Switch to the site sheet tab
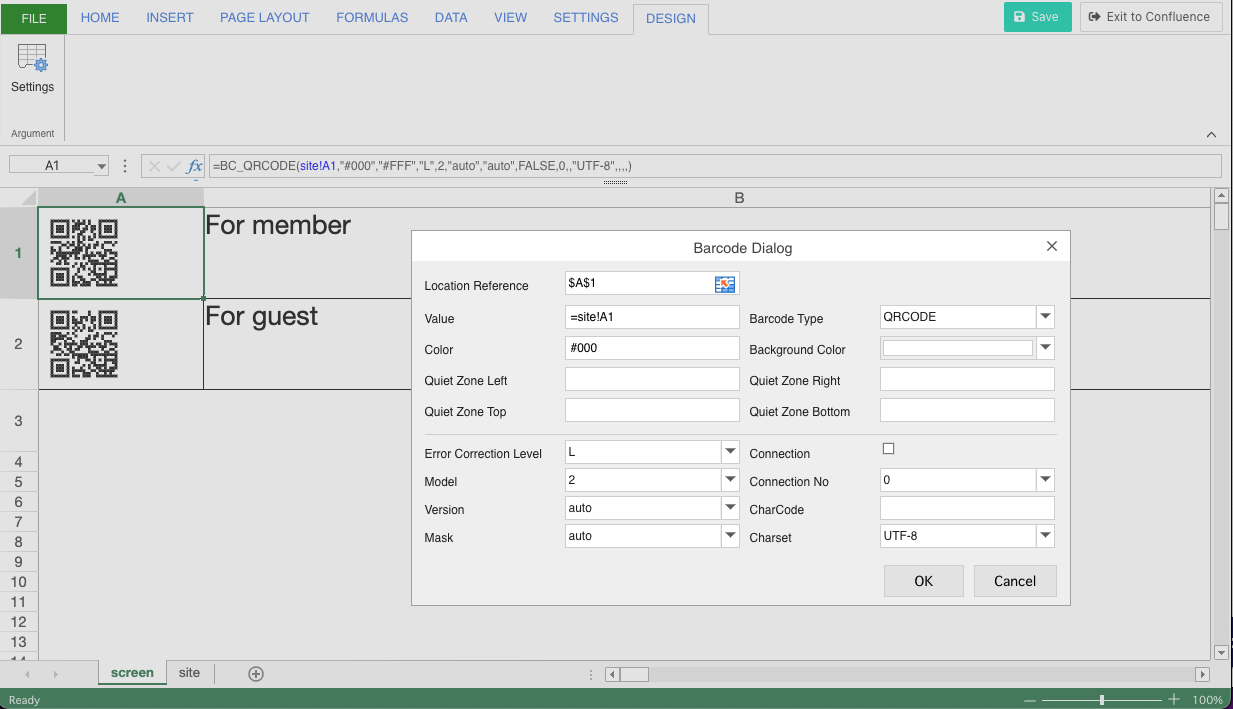The height and width of the screenshot is (709, 1233). click(190, 673)
